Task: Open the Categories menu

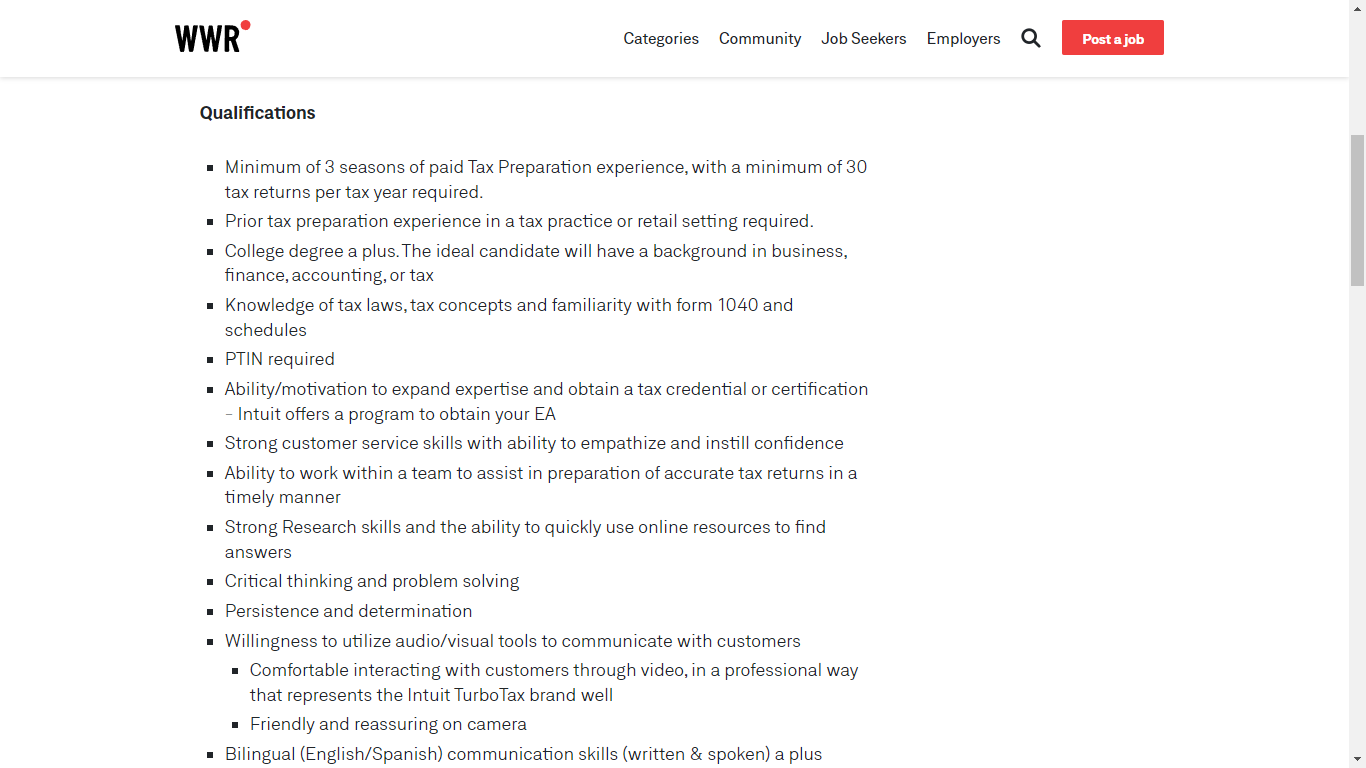Action: click(661, 38)
